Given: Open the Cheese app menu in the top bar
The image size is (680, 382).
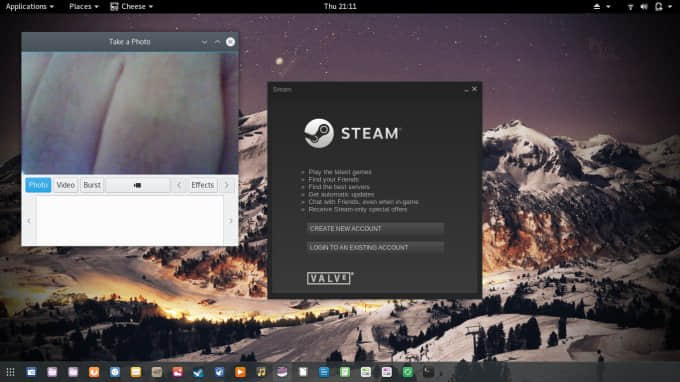Looking at the screenshot, I should pyautogui.click(x=131, y=7).
